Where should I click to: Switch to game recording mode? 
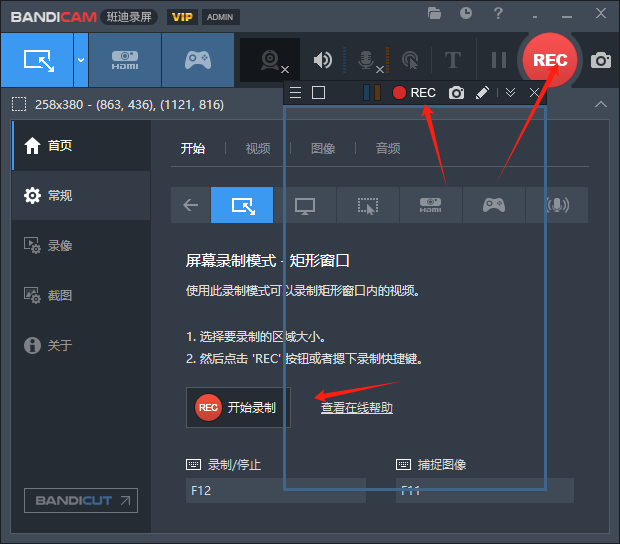pos(198,60)
